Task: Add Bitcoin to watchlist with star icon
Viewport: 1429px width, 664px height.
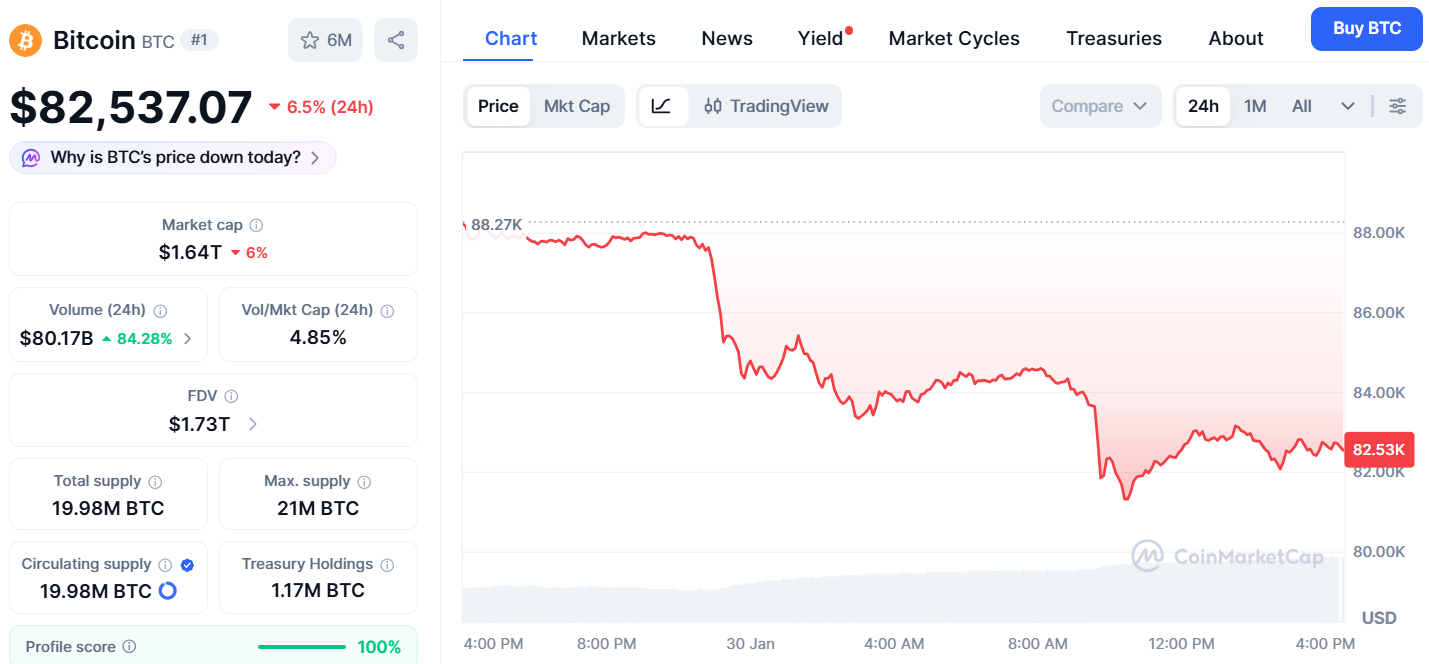Action: point(325,40)
